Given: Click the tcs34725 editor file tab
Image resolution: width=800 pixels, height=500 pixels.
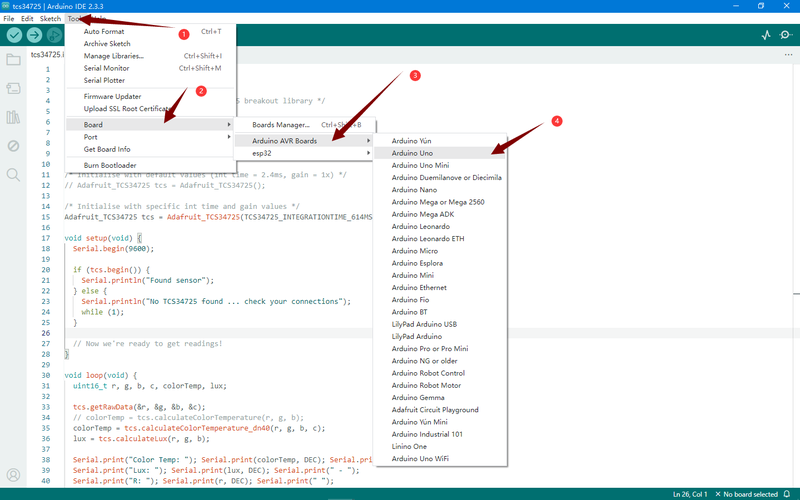Looking at the screenshot, I should point(47,55).
